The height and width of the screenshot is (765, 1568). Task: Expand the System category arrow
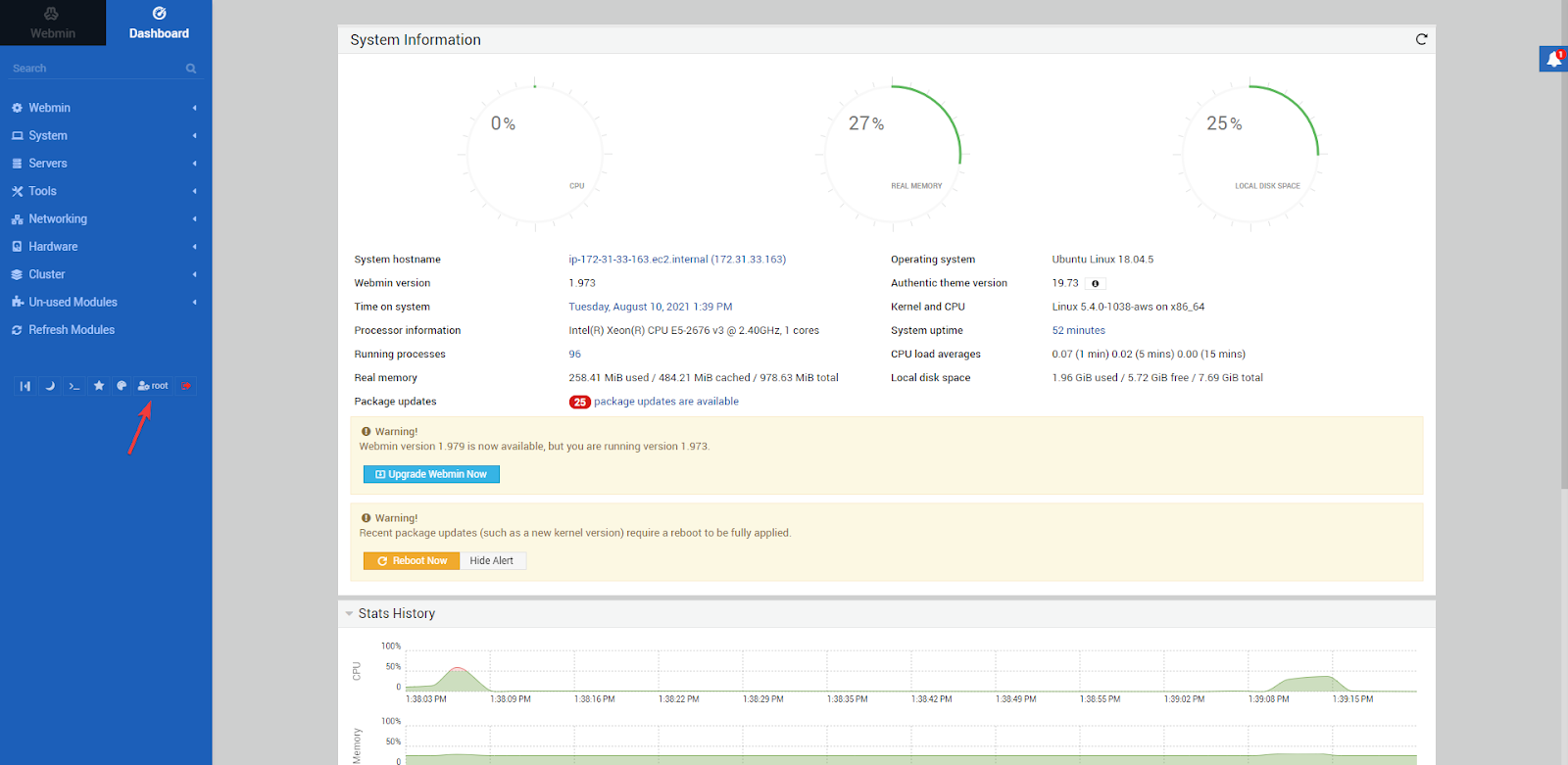(195, 135)
